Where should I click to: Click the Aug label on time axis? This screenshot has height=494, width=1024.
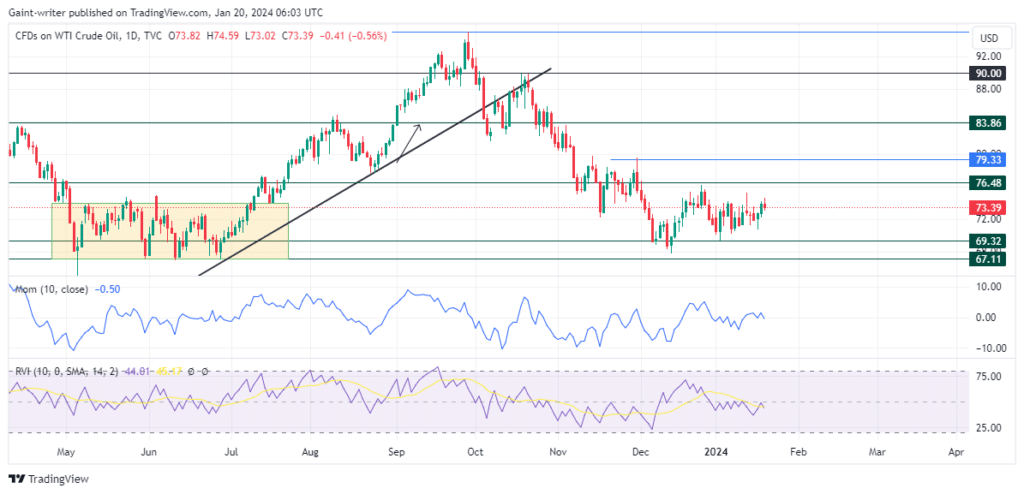coord(311,452)
